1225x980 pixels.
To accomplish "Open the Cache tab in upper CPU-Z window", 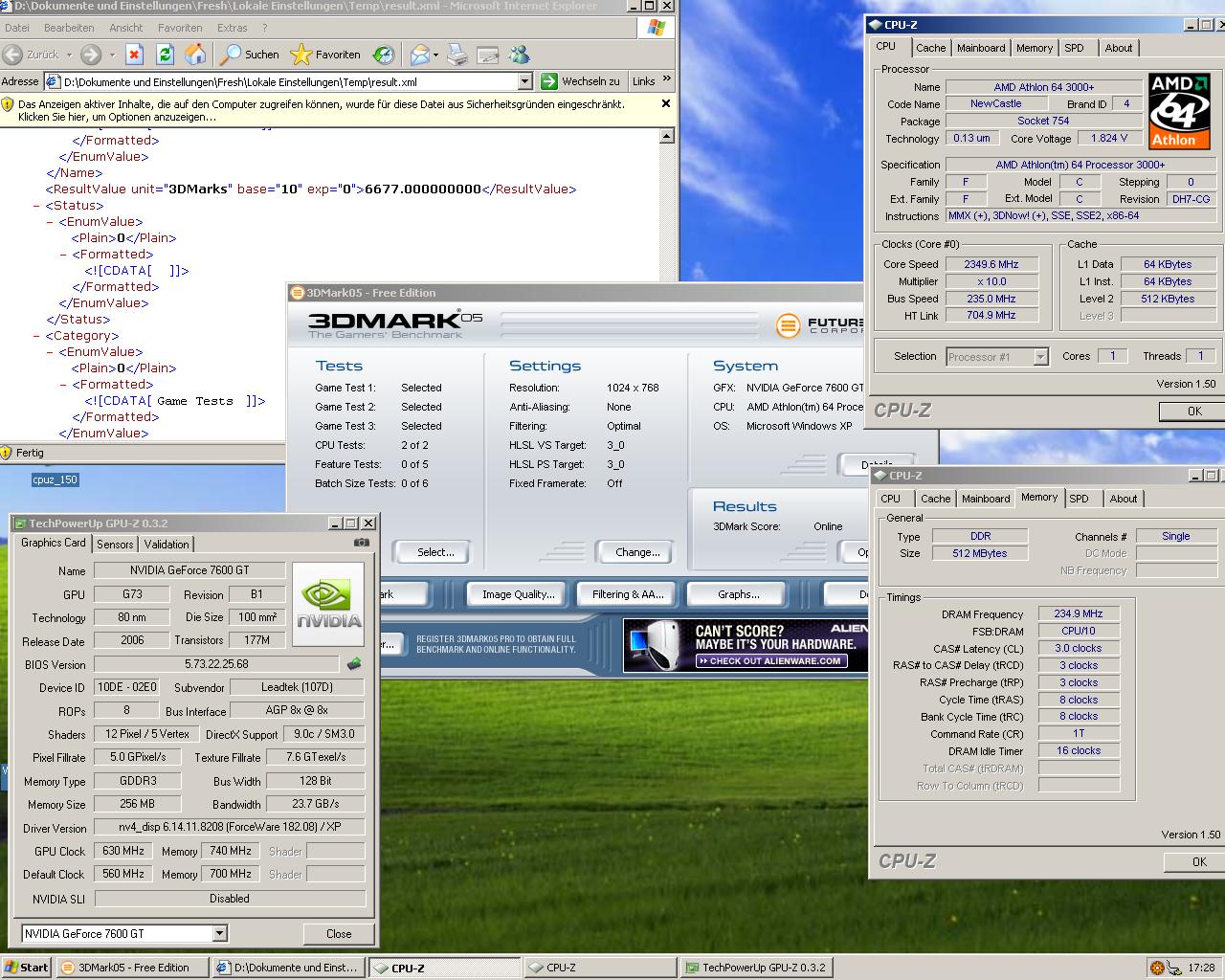I will click(x=930, y=48).
